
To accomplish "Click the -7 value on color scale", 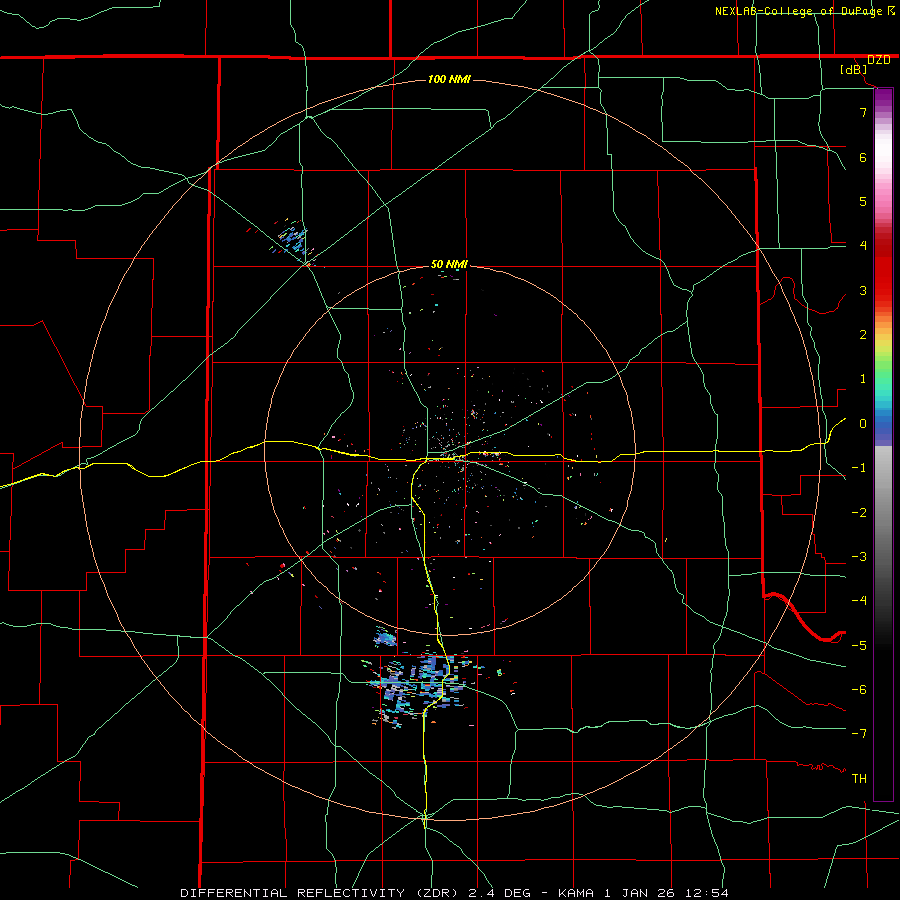I will tap(859, 734).
